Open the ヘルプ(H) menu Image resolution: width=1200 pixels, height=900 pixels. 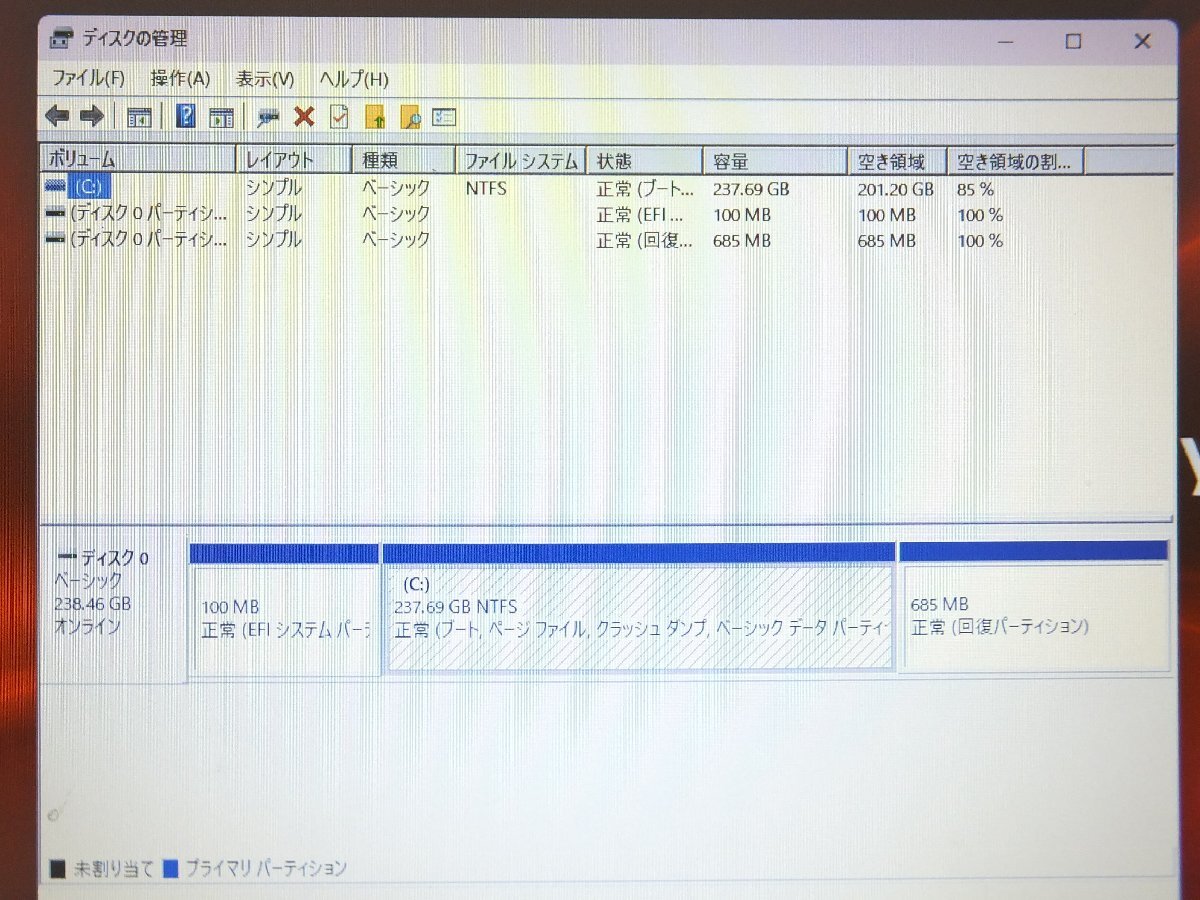[354, 79]
